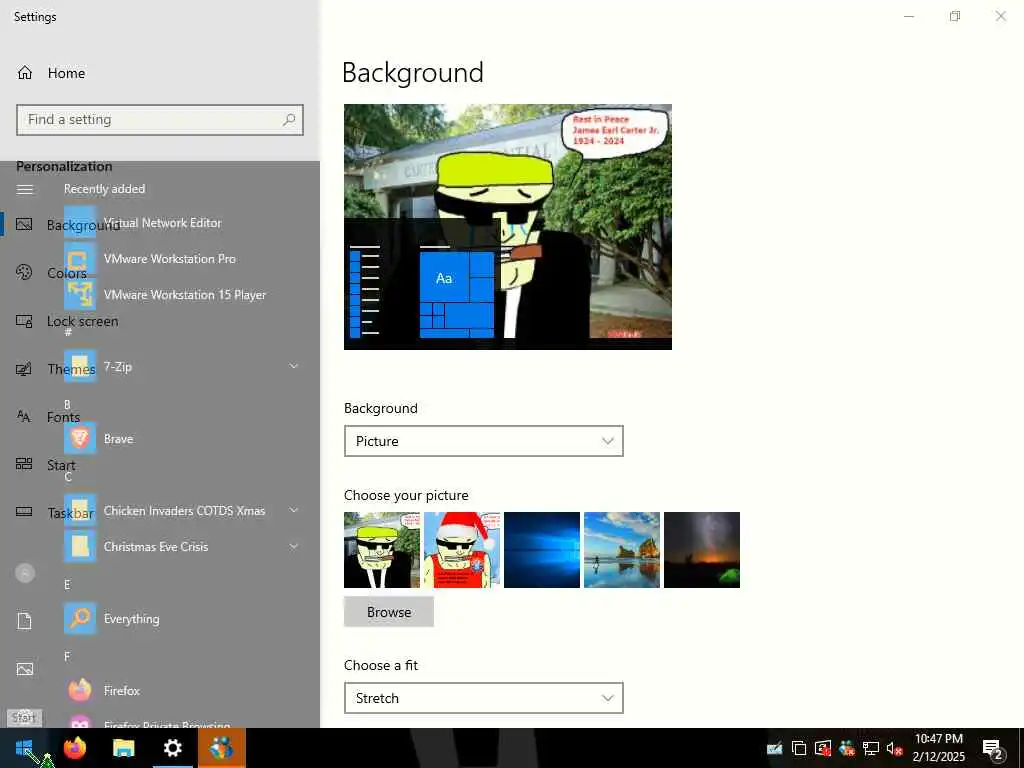Viewport: 1024px width, 768px height.
Task: Open the Pictures icon in Start menu rail
Action: click(x=25, y=669)
